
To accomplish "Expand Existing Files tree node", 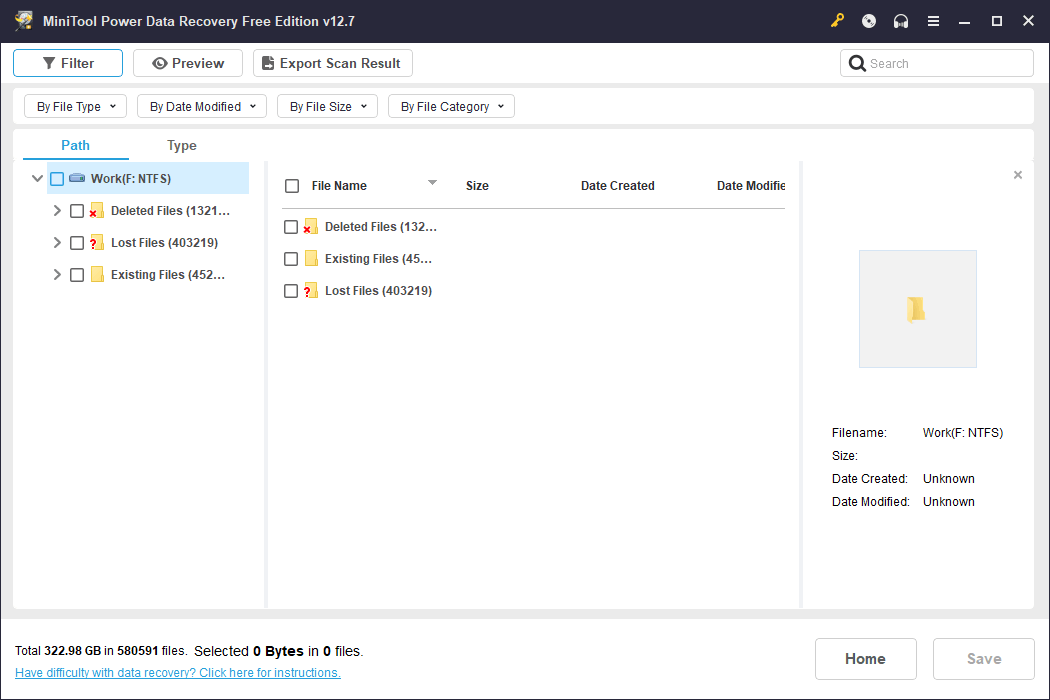I will (x=57, y=275).
